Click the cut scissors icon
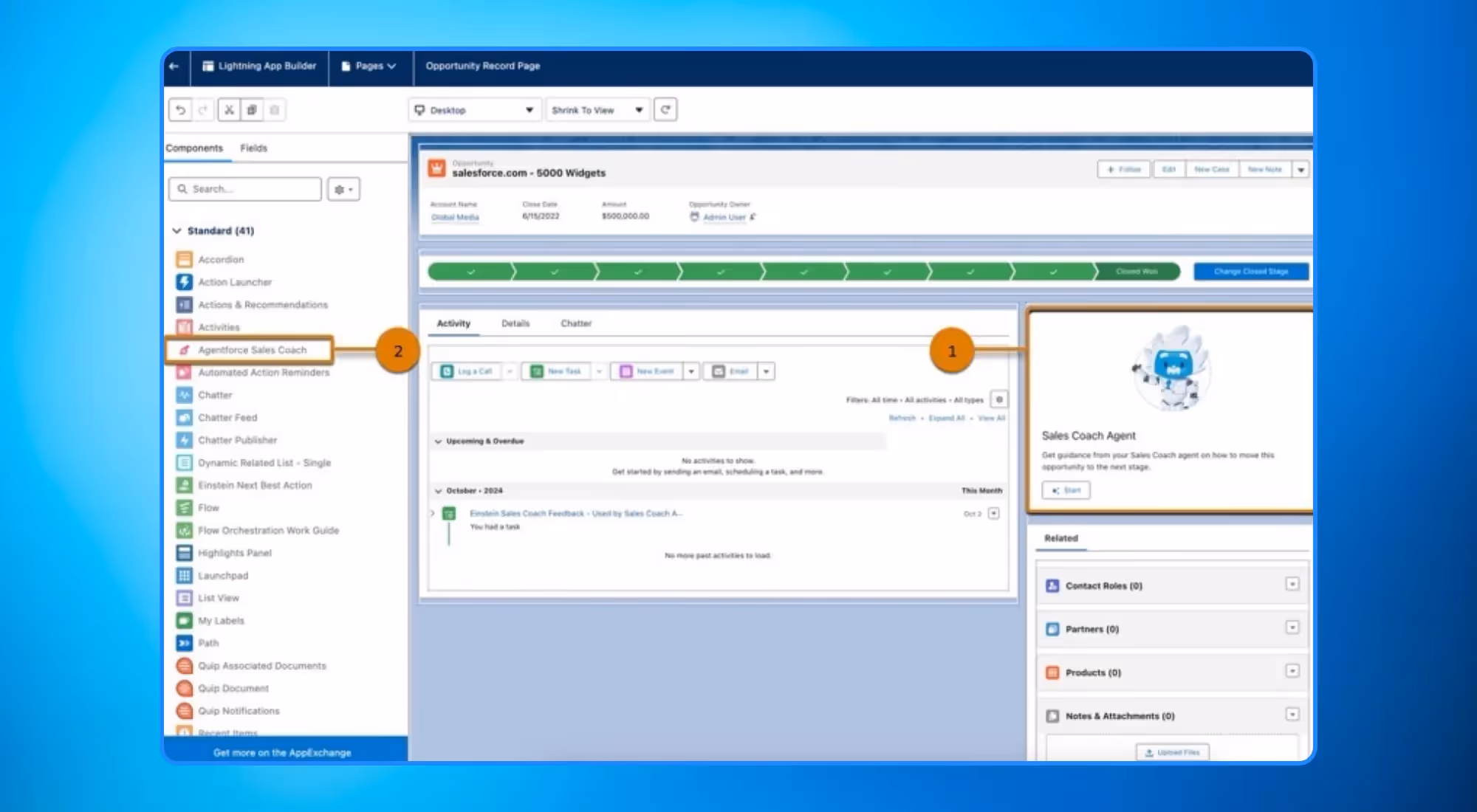Viewport: 1477px width, 812px height. tap(229, 110)
